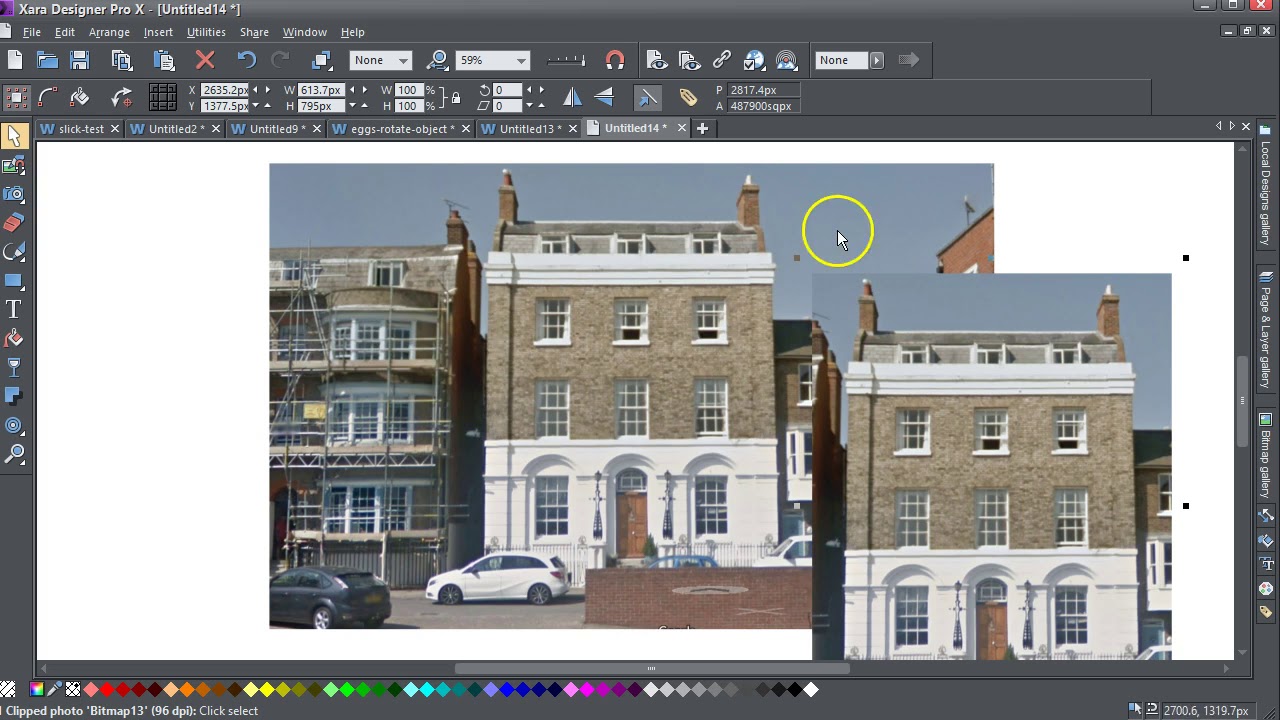The width and height of the screenshot is (1280, 720).
Task: Save the document with floppy icon
Action: 79,60
